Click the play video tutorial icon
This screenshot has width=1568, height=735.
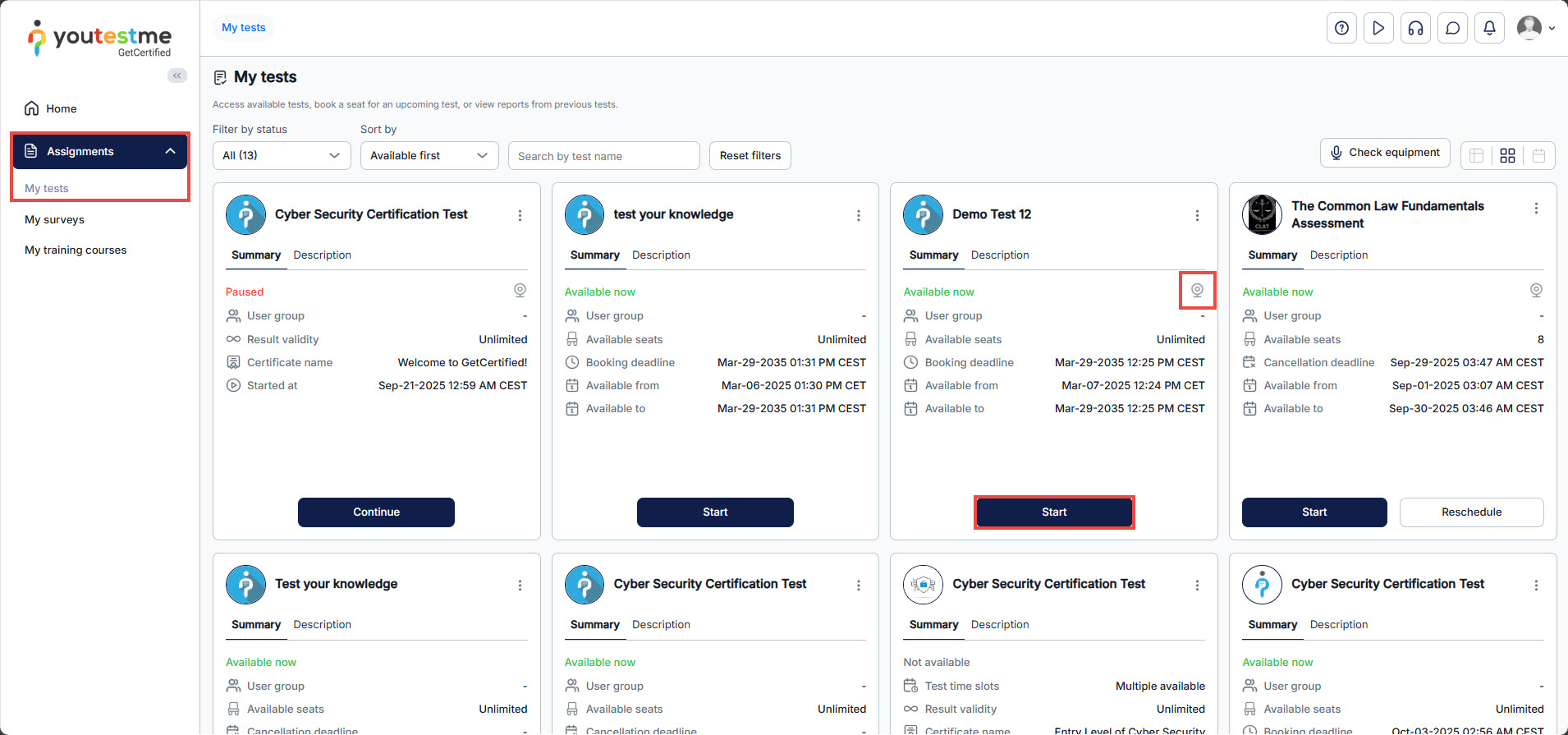coord(1378,28)
